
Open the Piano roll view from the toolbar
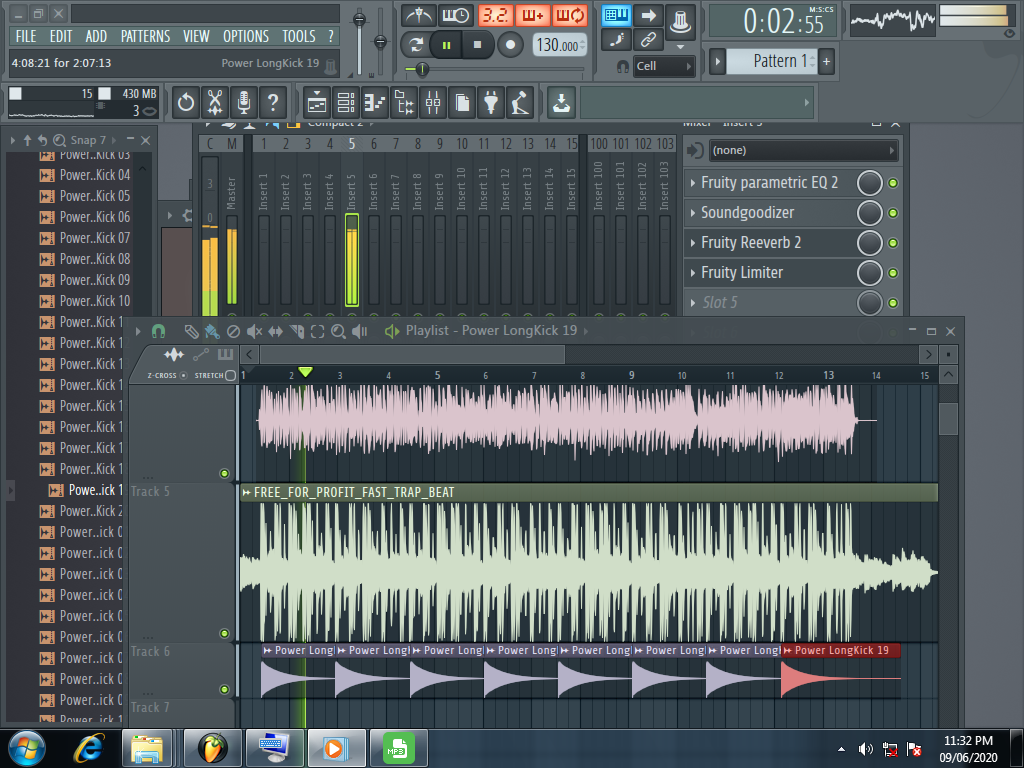coord(375,102)
